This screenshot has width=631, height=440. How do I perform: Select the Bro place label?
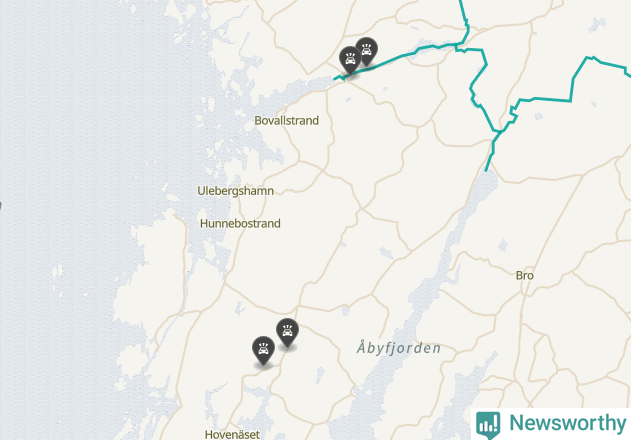coord(525,275)
